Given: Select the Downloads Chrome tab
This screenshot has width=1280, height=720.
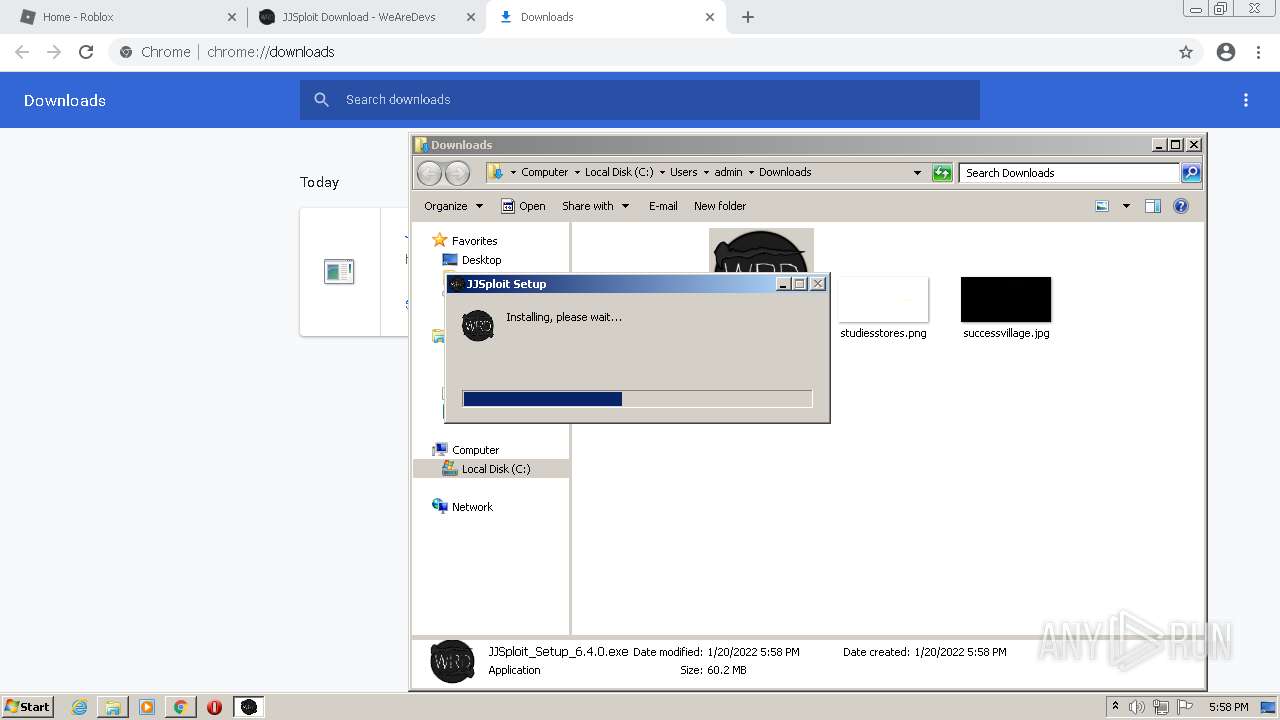Looking at the screenshot, I should (x=605, y=17).
